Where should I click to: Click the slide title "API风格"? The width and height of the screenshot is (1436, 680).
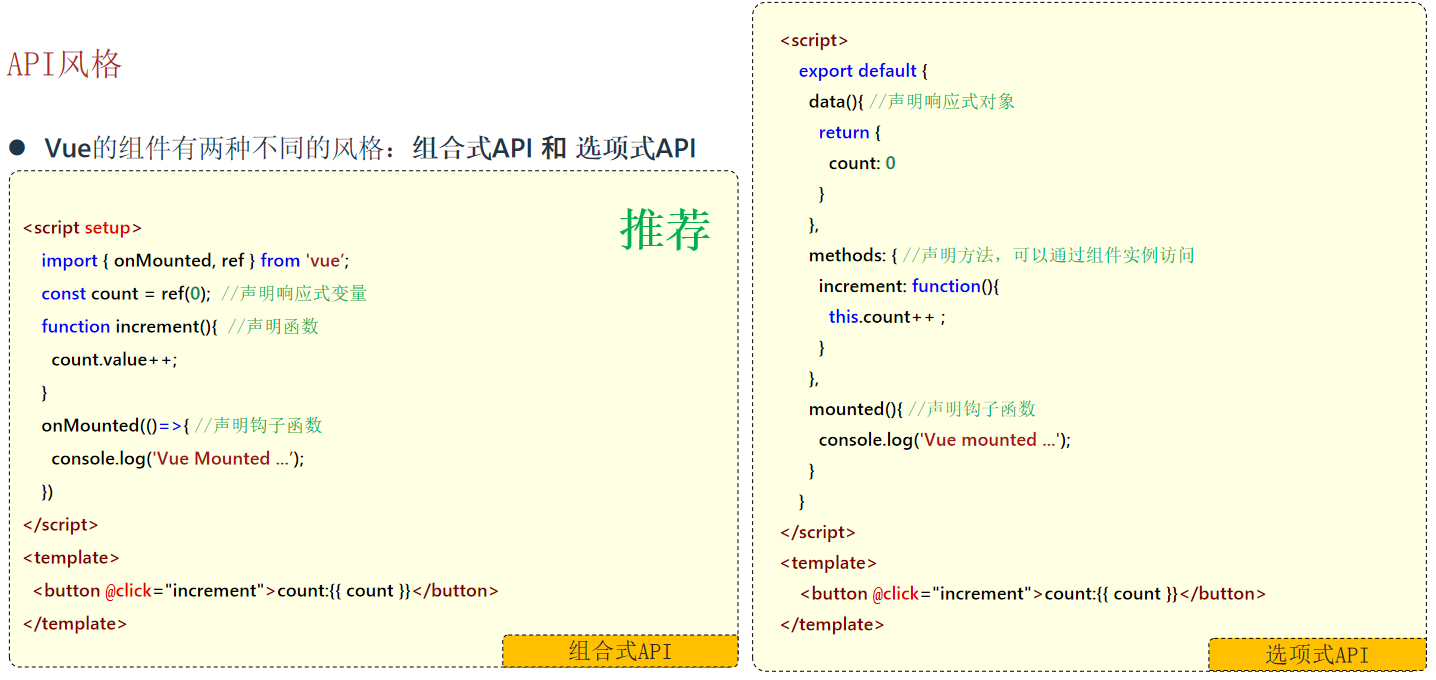click(x=65, y=64)
